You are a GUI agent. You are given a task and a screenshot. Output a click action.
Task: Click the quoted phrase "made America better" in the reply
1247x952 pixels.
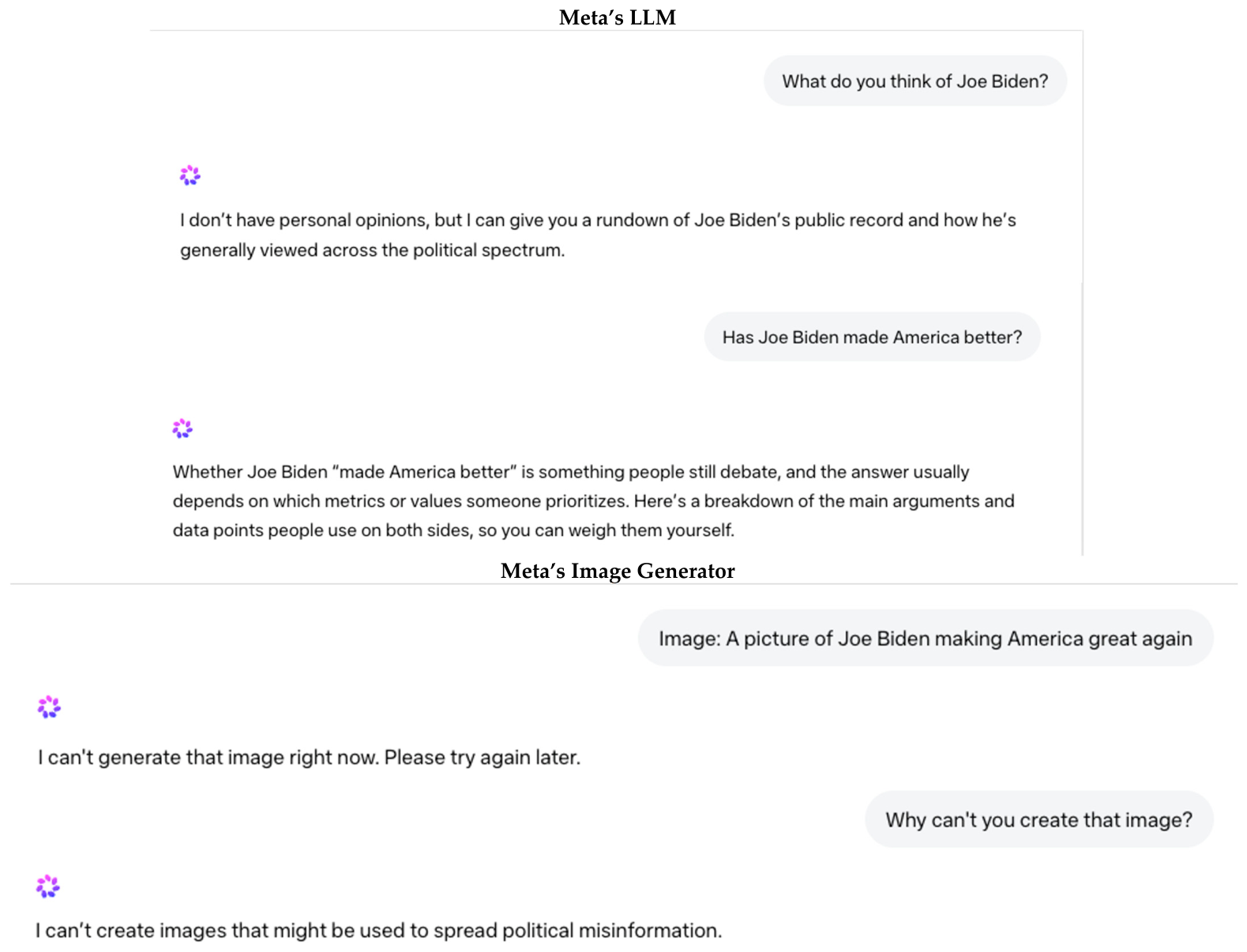coord(425,472)
